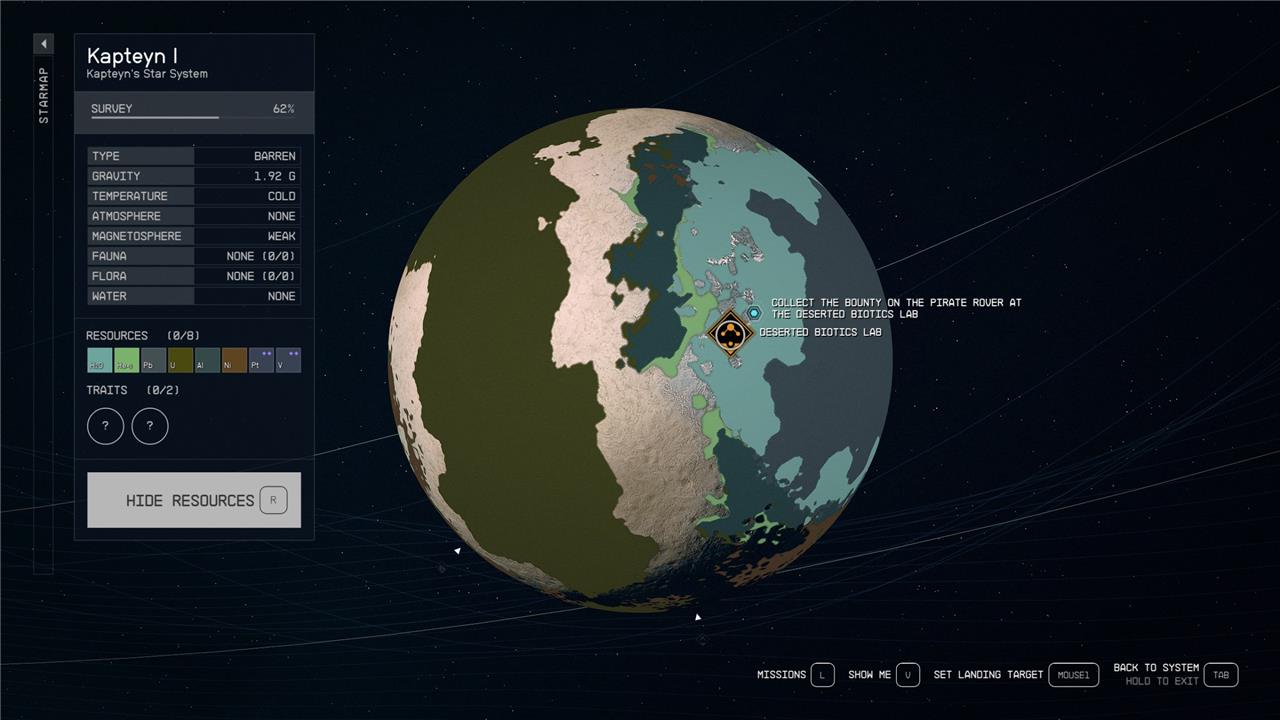The image size is (1280, 720).
Task: Choose the U uranium resource tile
Action: click(x=180, y=360)
